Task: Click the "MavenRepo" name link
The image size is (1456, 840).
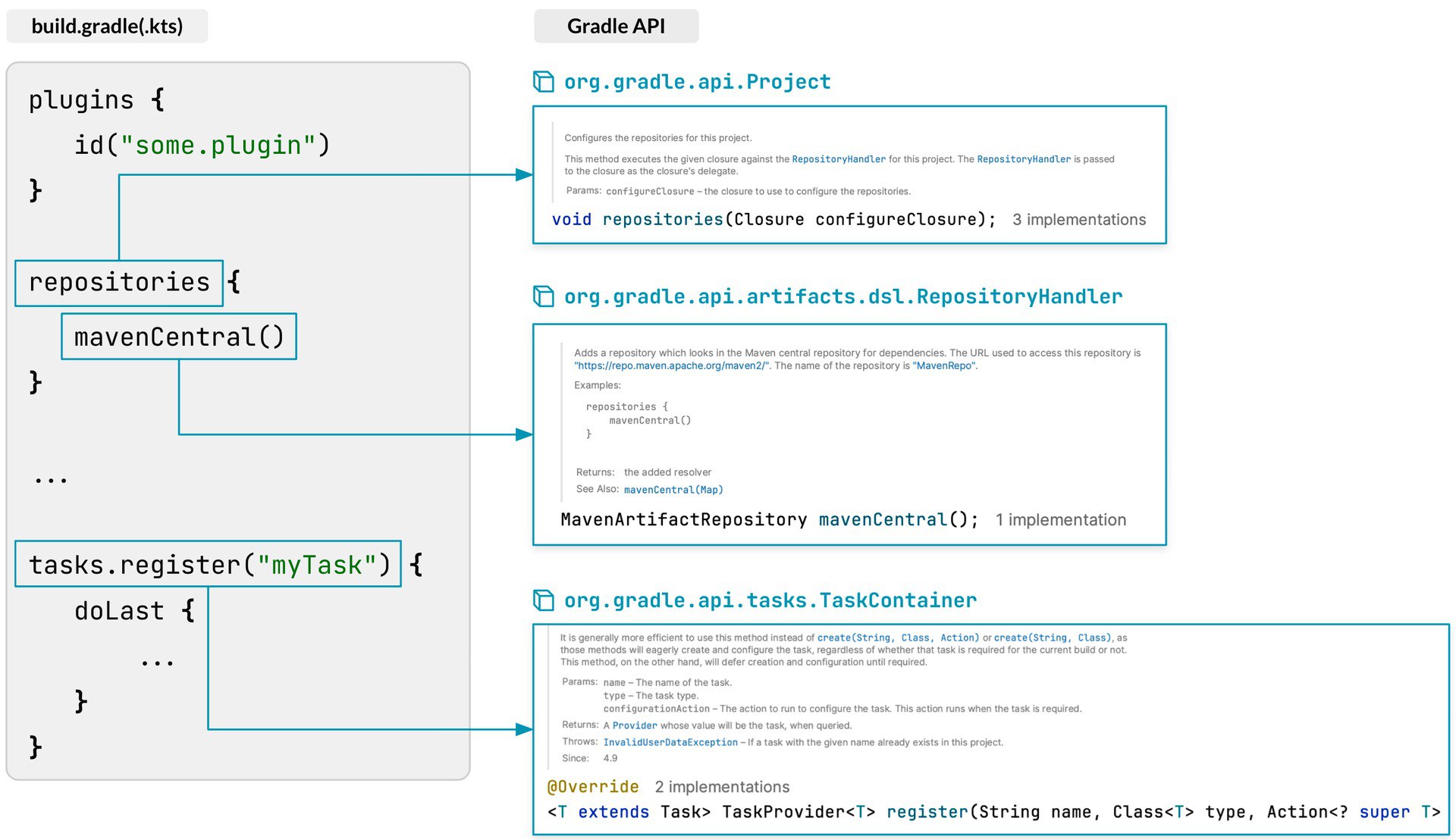Action: click(945, 365)
